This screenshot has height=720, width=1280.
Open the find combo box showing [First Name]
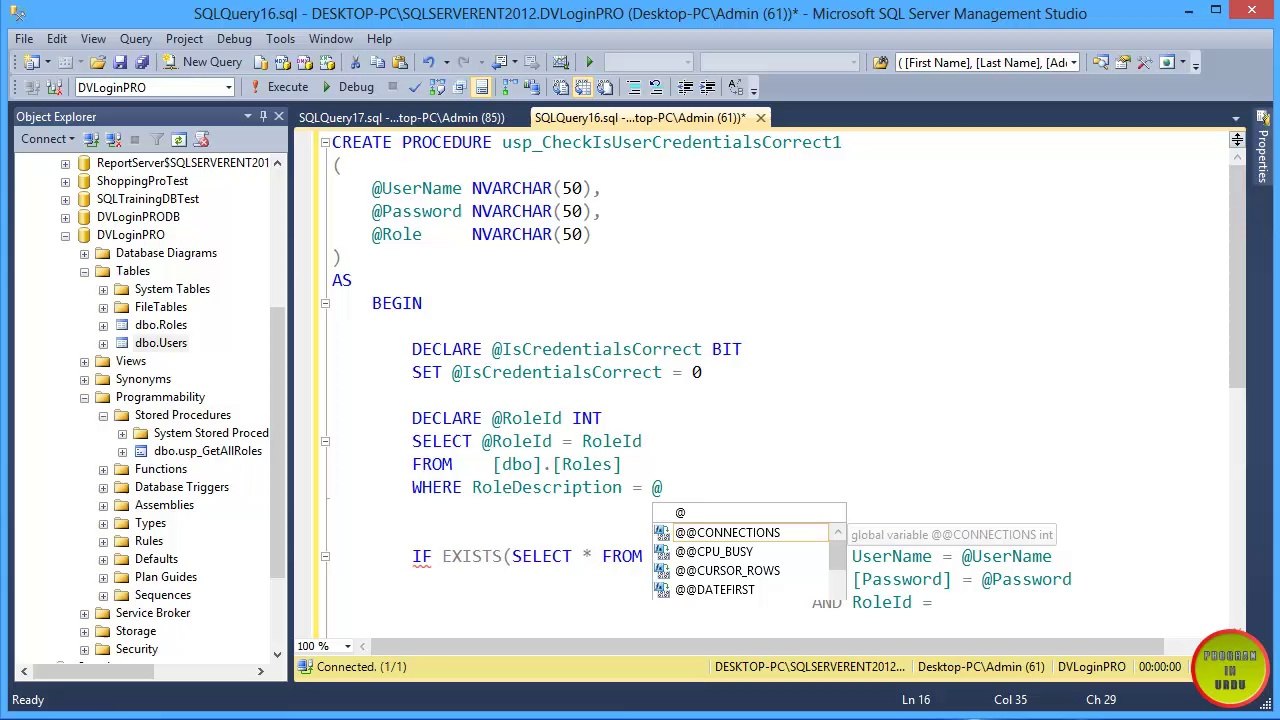987,62
